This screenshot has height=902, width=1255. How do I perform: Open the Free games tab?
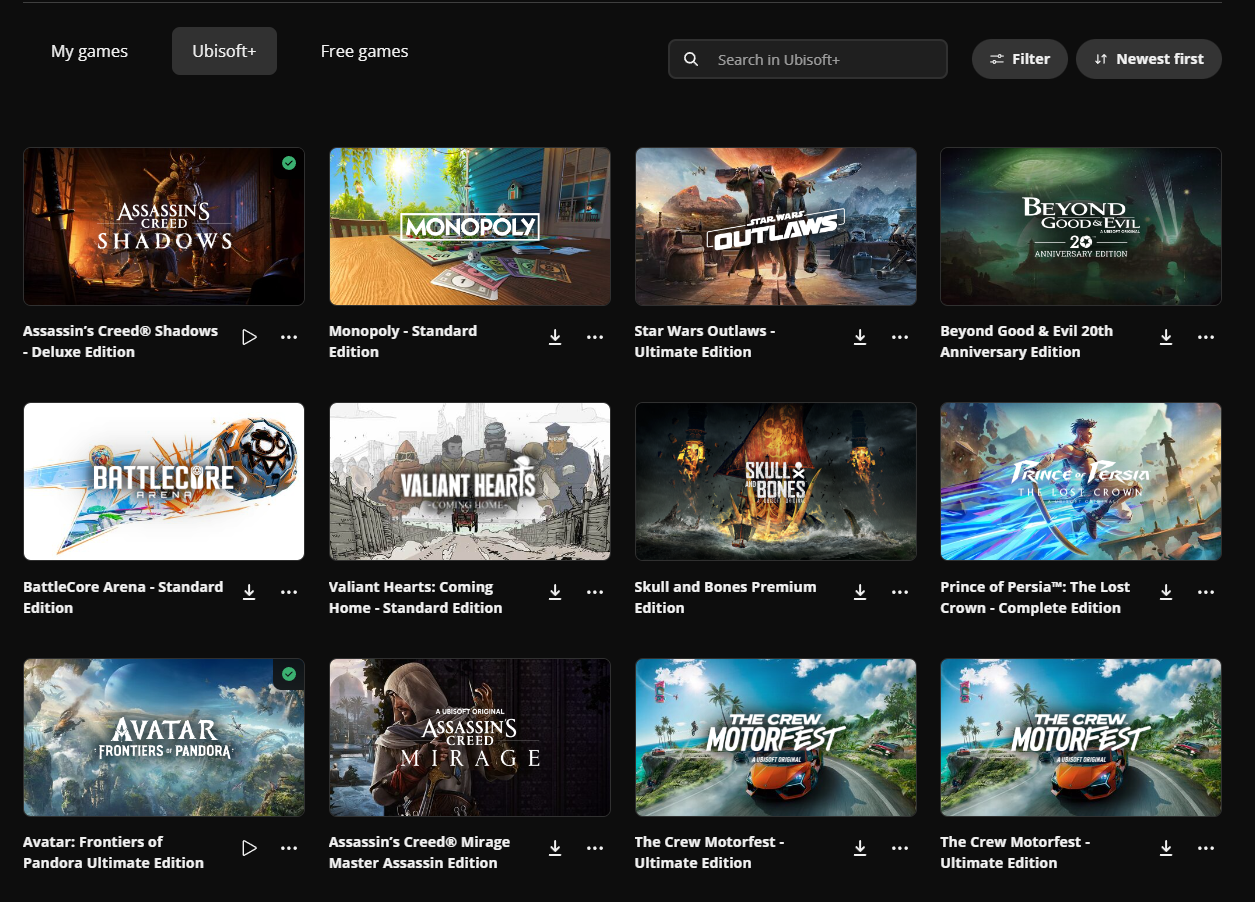pyautogui.click(x=364, y=51)
